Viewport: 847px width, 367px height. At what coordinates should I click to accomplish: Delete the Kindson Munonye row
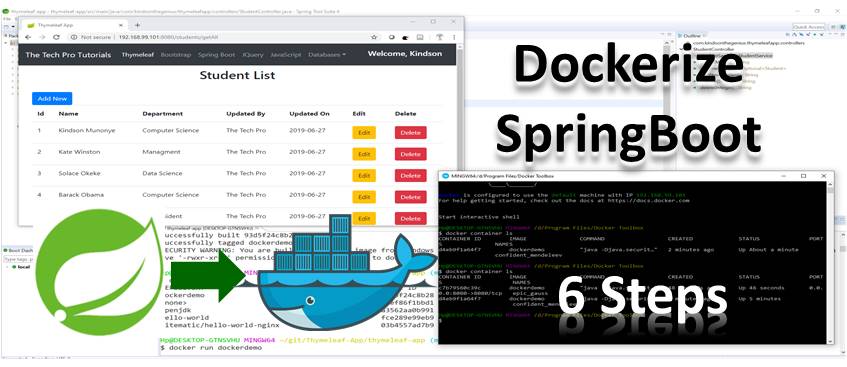pyautogui.click(x=411, y=132)
